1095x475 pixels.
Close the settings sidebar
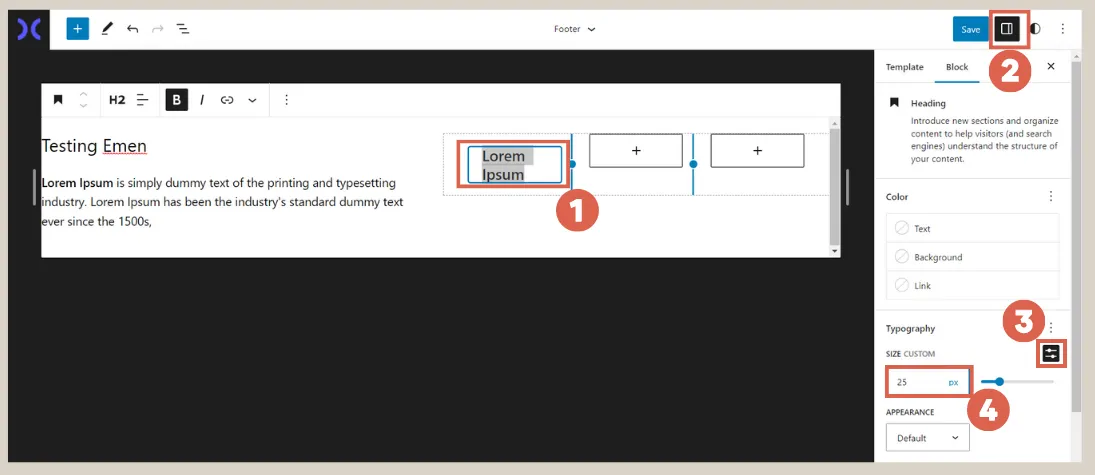[x=1051, y=66]
